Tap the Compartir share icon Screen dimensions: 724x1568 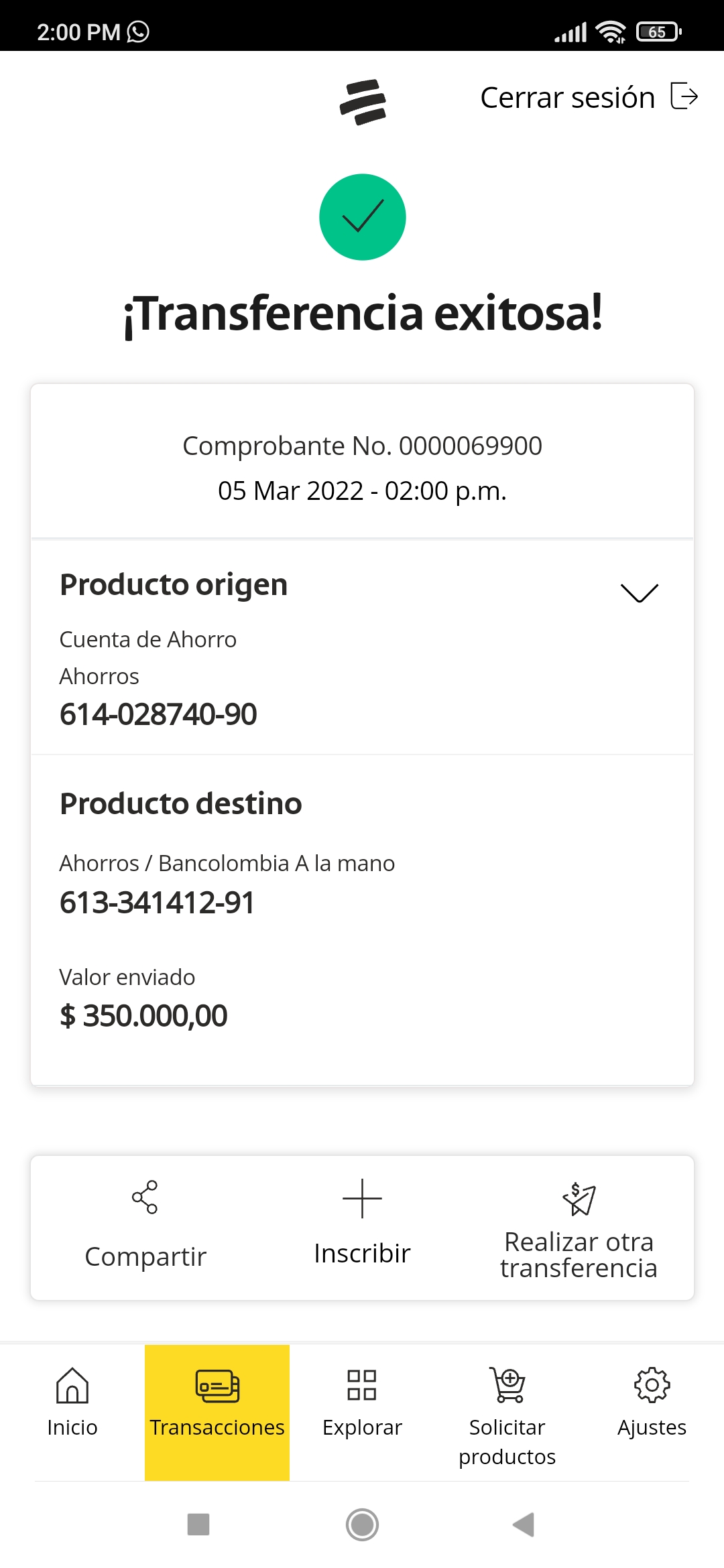[x=145, y=1197]
